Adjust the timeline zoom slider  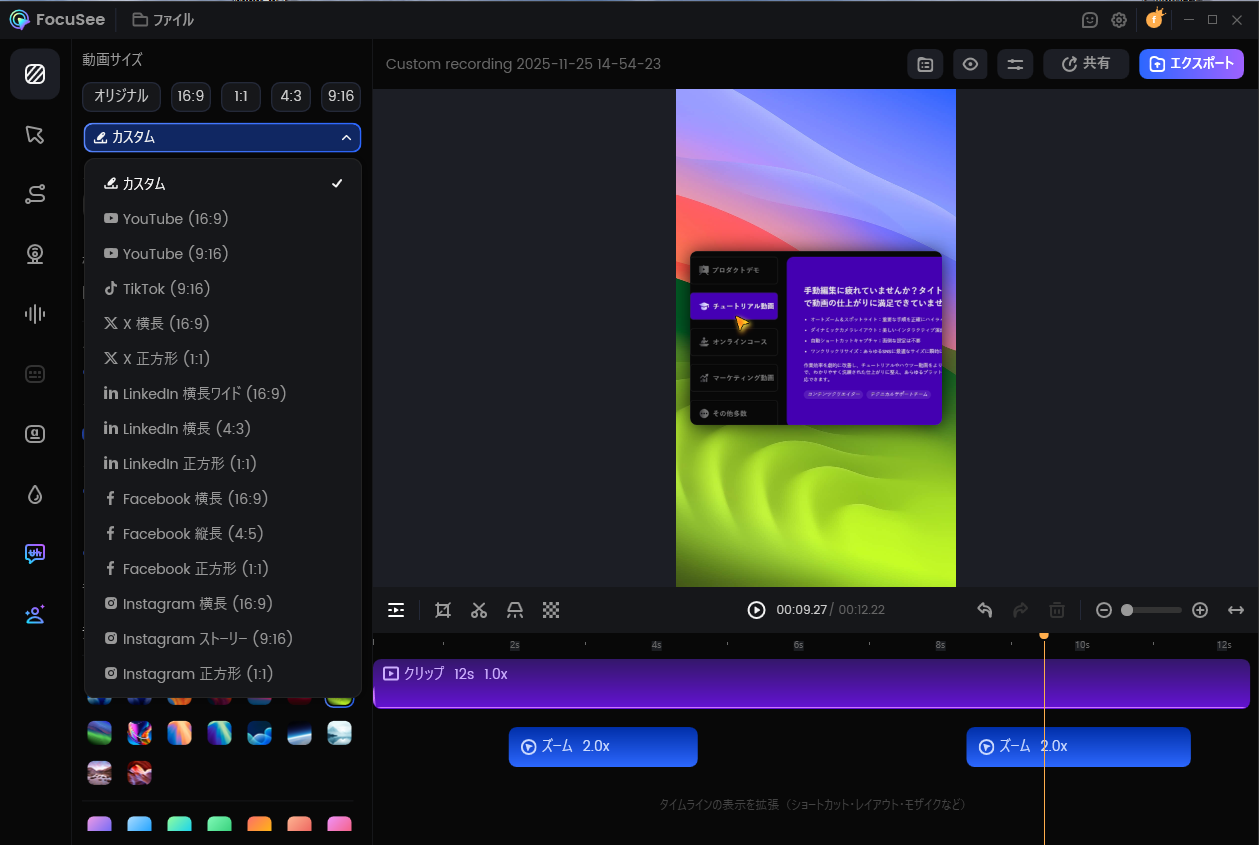click(1150, 610)
